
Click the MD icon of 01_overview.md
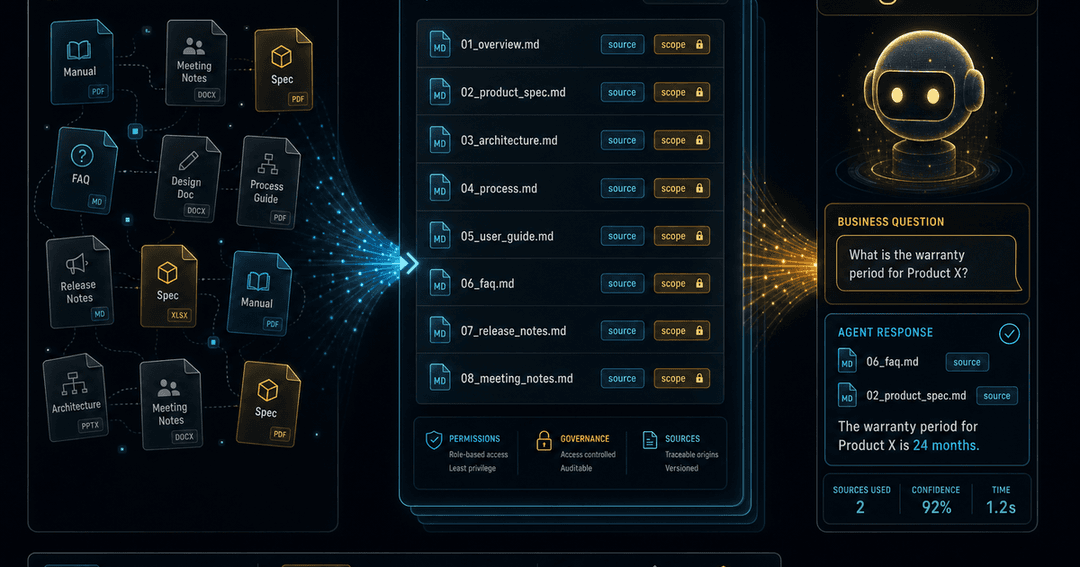tap(439, 45)
